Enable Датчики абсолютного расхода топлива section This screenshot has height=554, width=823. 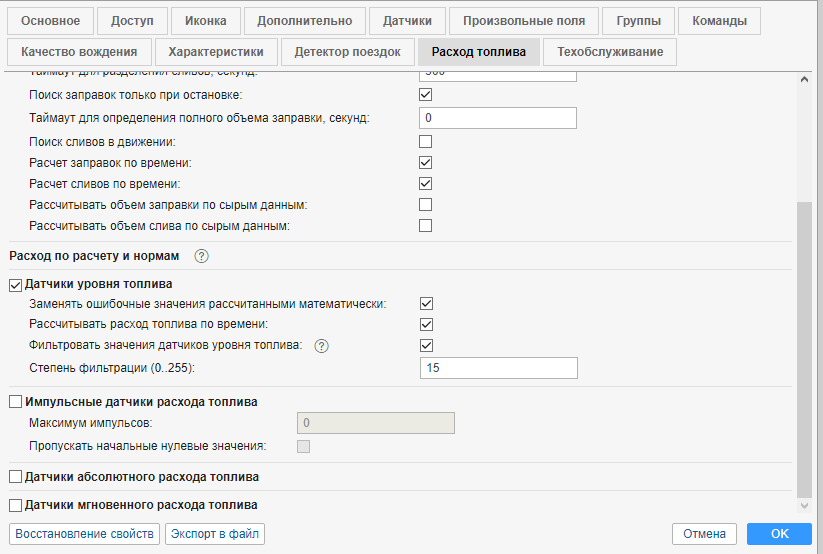click(15, 477)
